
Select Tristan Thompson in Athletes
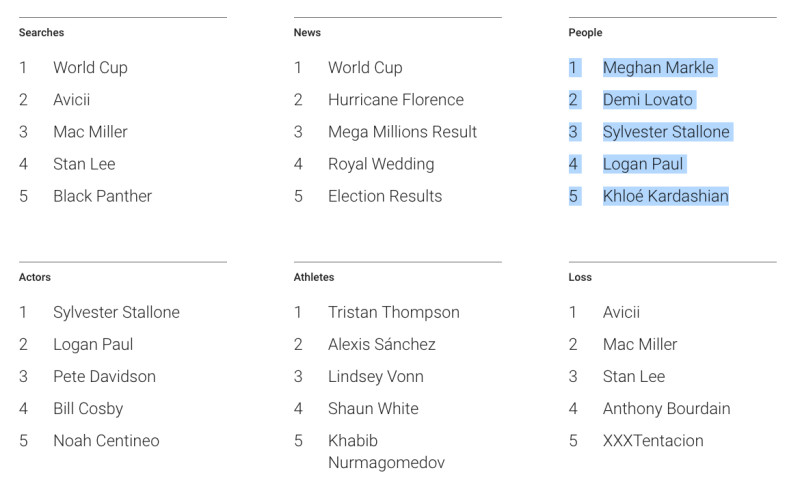393,312
